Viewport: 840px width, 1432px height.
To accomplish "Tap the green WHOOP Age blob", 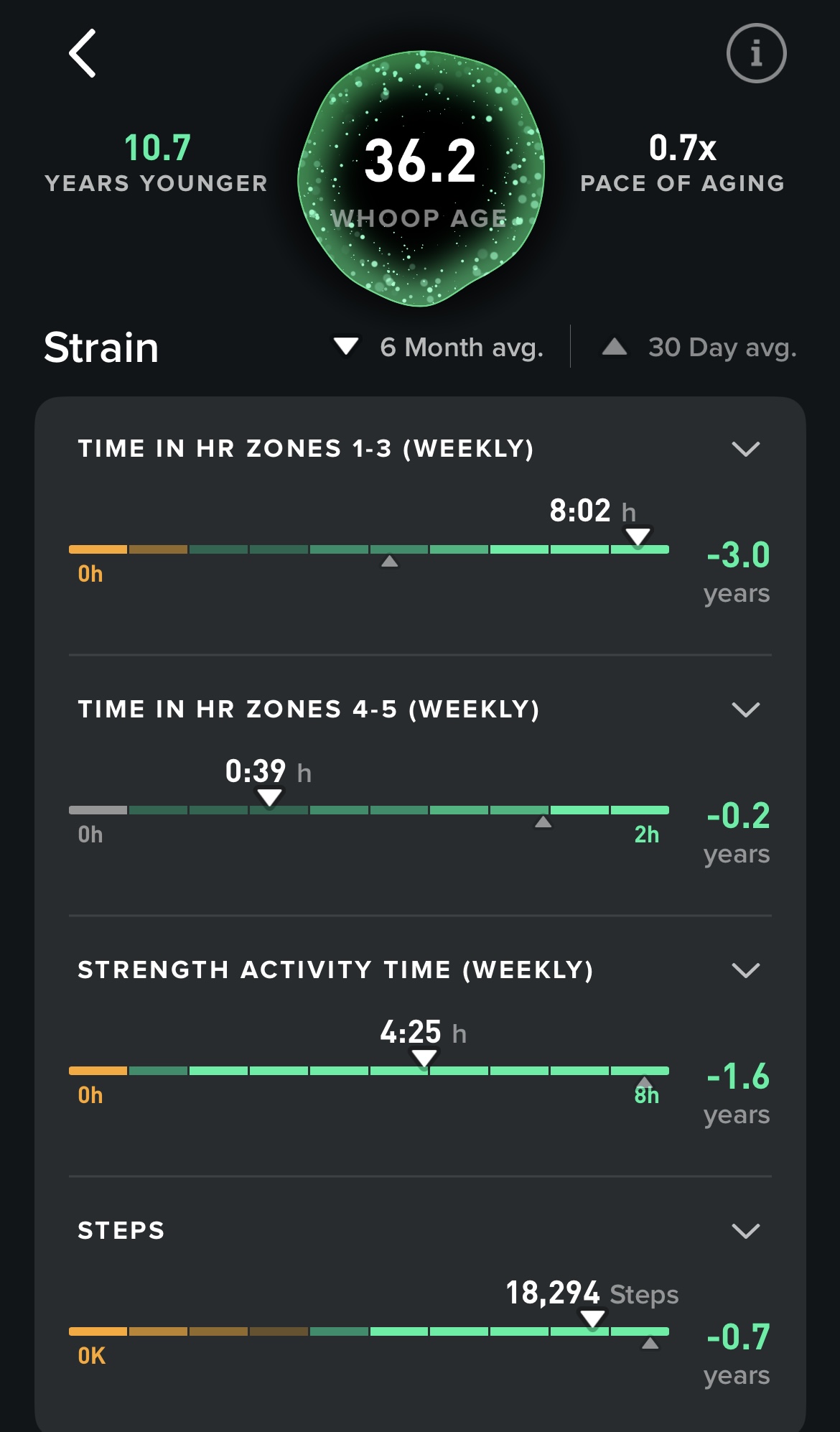I will coord(421,178).
